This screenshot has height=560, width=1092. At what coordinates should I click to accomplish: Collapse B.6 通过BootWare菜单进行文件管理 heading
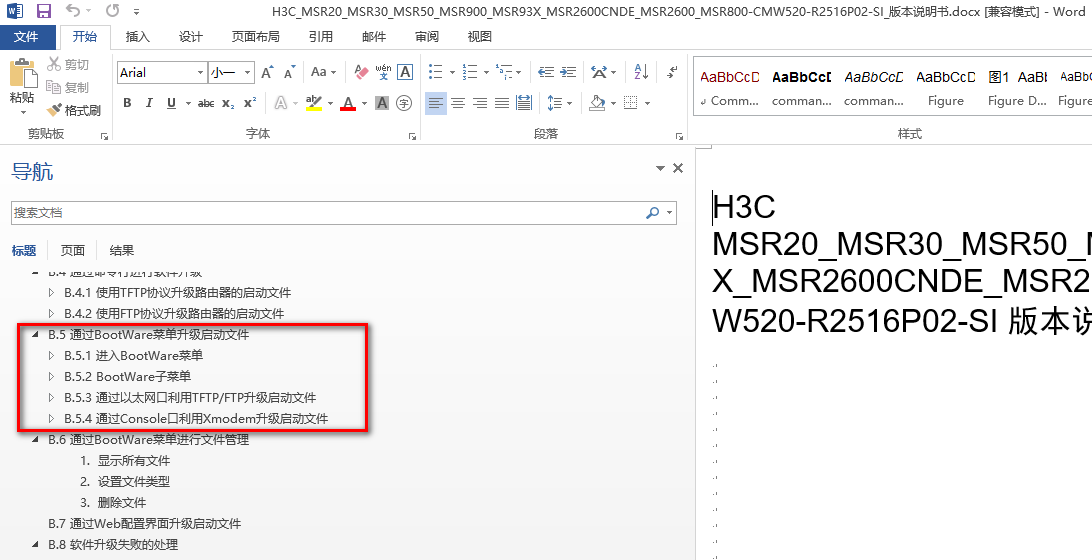tap(36, 440)
